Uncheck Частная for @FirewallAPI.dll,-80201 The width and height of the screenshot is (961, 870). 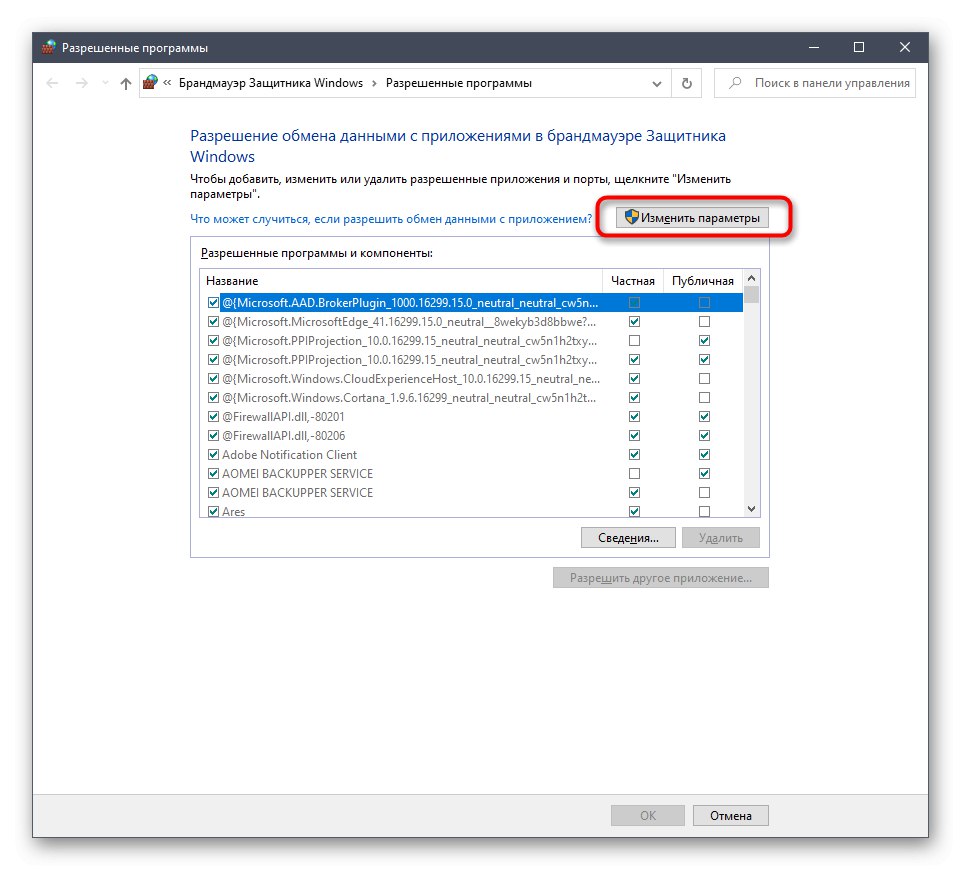tap(634, 416)
